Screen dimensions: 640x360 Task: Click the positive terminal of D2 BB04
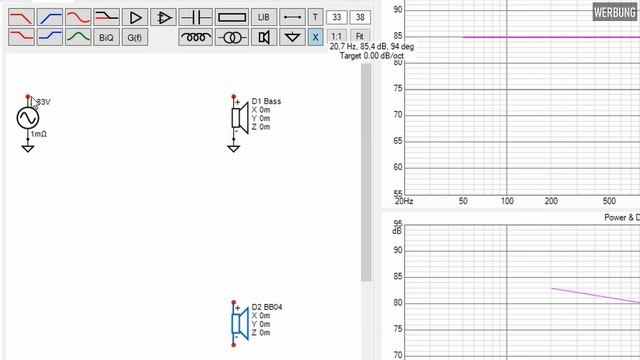click(x=233, y=302)
